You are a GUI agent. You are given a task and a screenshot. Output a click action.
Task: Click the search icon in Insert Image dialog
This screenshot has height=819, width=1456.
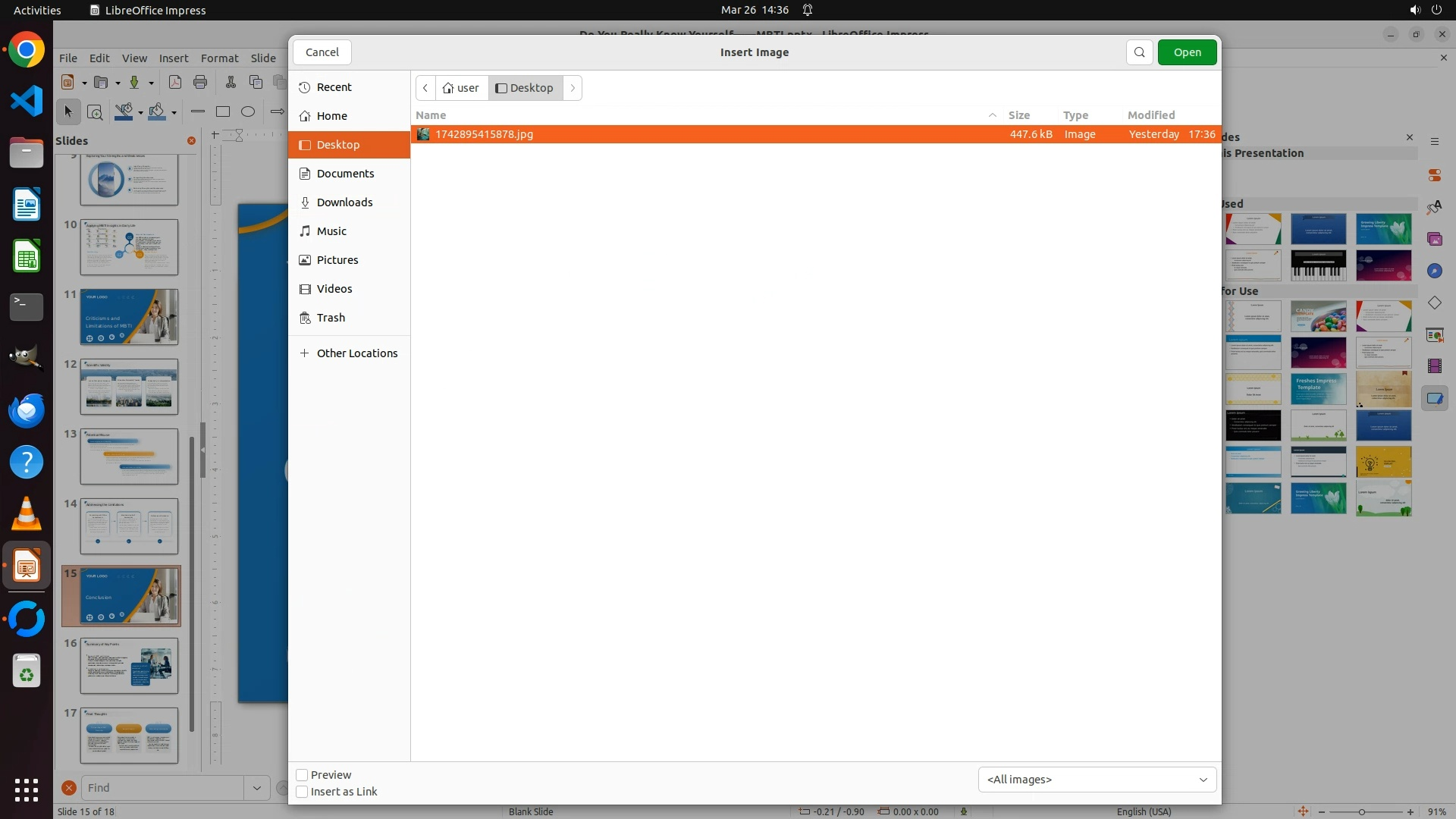pos(1139,52)
